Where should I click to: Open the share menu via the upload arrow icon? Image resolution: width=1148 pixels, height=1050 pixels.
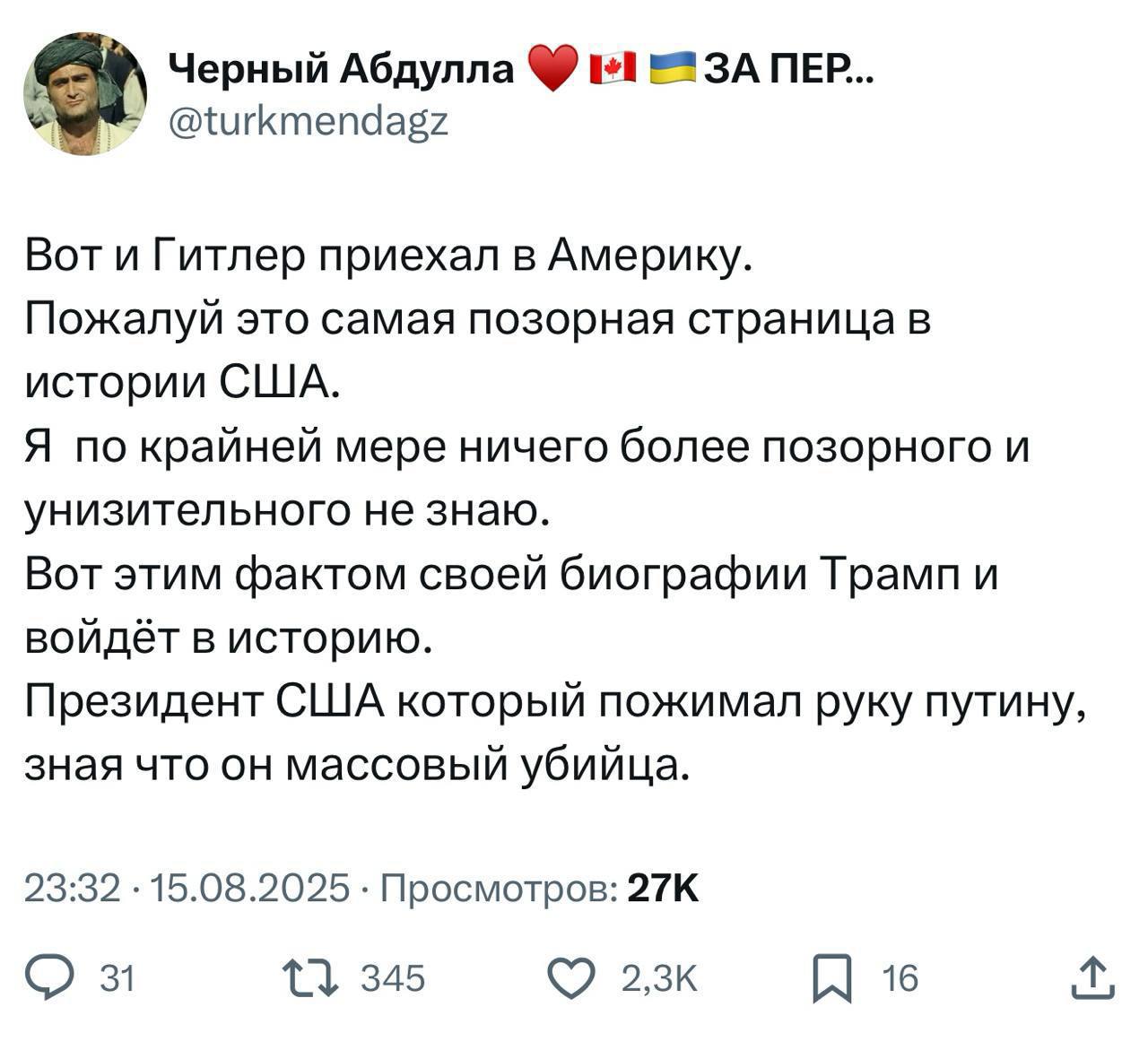click(1093, 977)
